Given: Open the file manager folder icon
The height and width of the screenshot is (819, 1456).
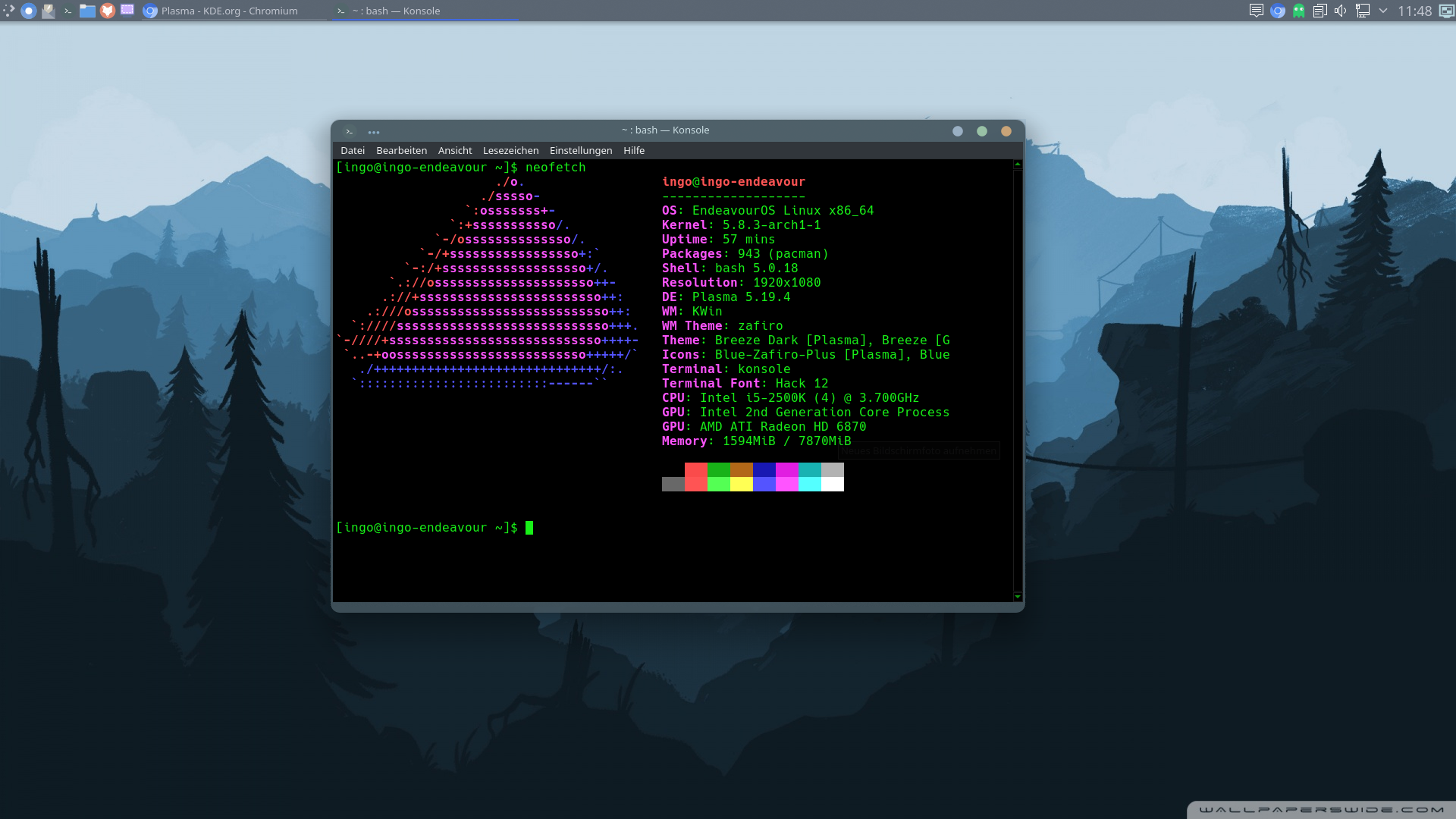Looking at the screenshot, I should coord(88,11).
